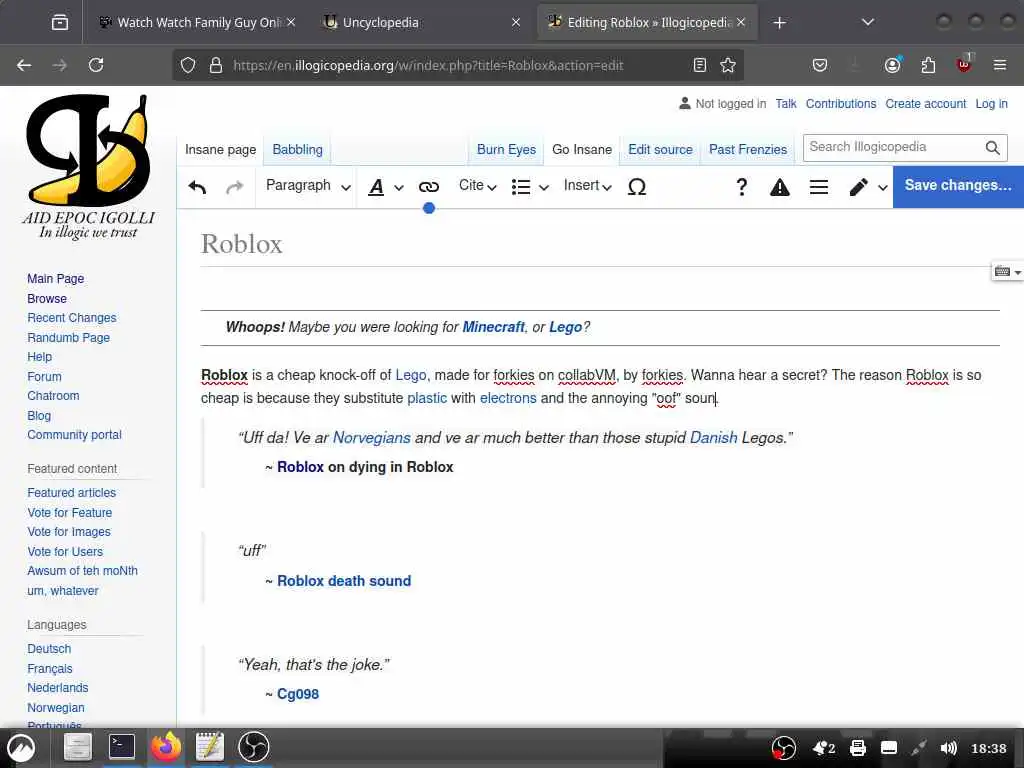Open the uBlock Origin extension icon
This screenshot has width=1024, height=768.
[x=964, y=64]
